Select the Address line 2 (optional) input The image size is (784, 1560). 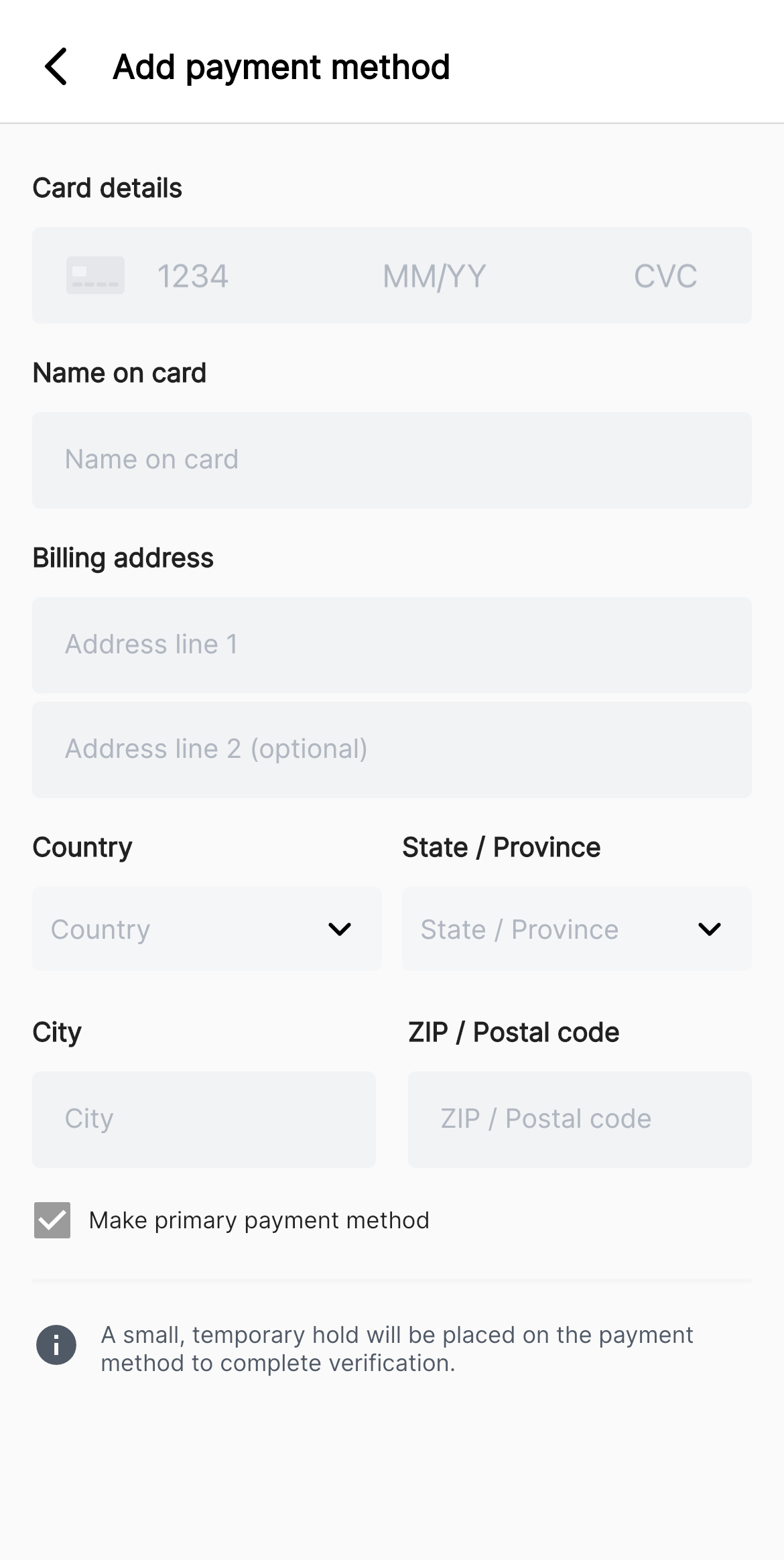point(392,749)
